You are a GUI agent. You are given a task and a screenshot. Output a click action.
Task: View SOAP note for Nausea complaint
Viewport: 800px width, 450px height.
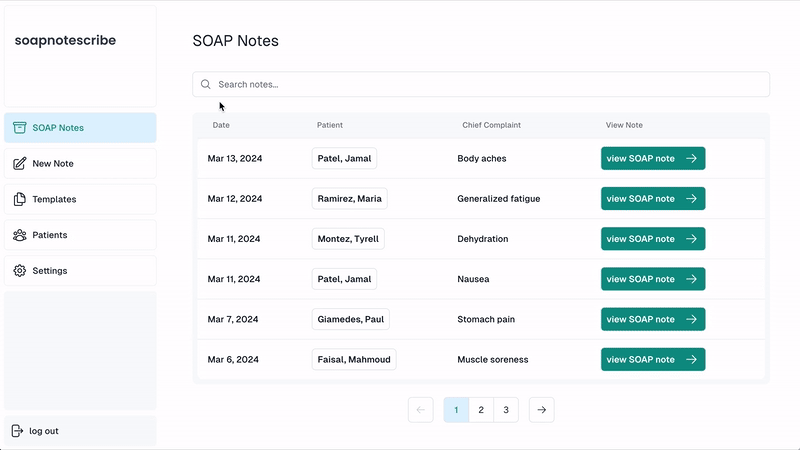(x=653, y=279)
